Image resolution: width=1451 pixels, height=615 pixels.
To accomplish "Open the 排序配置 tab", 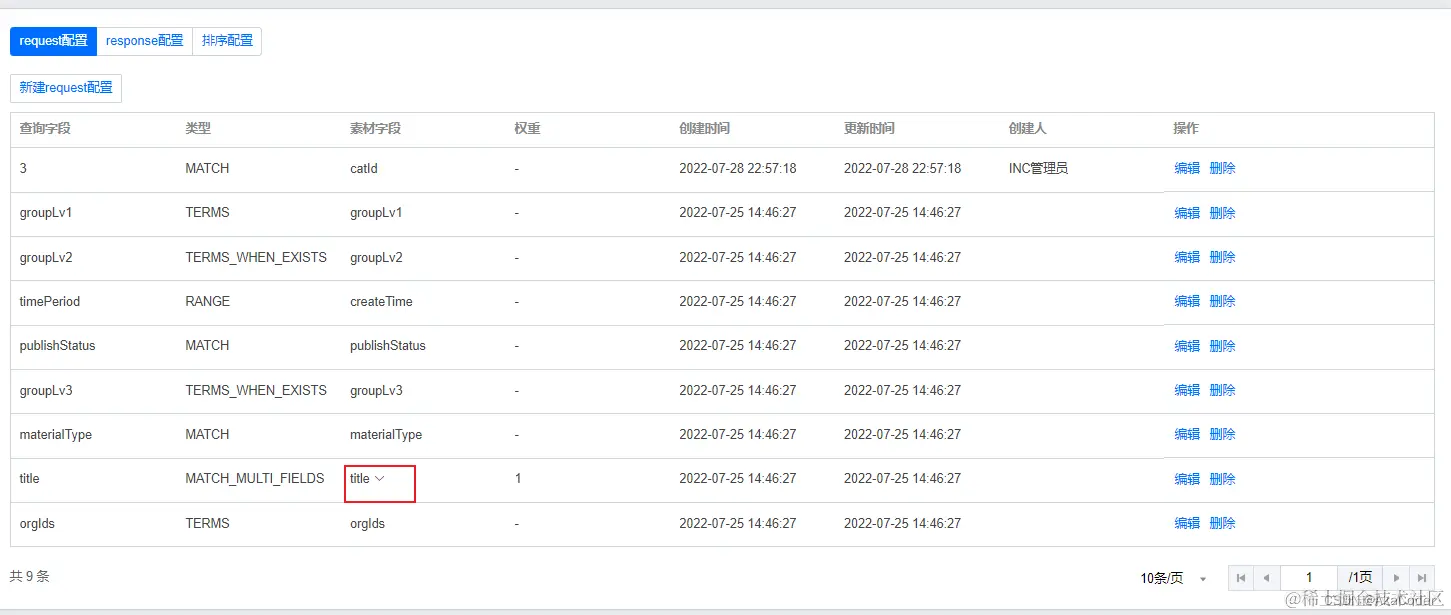I will [x=227, y=41].
